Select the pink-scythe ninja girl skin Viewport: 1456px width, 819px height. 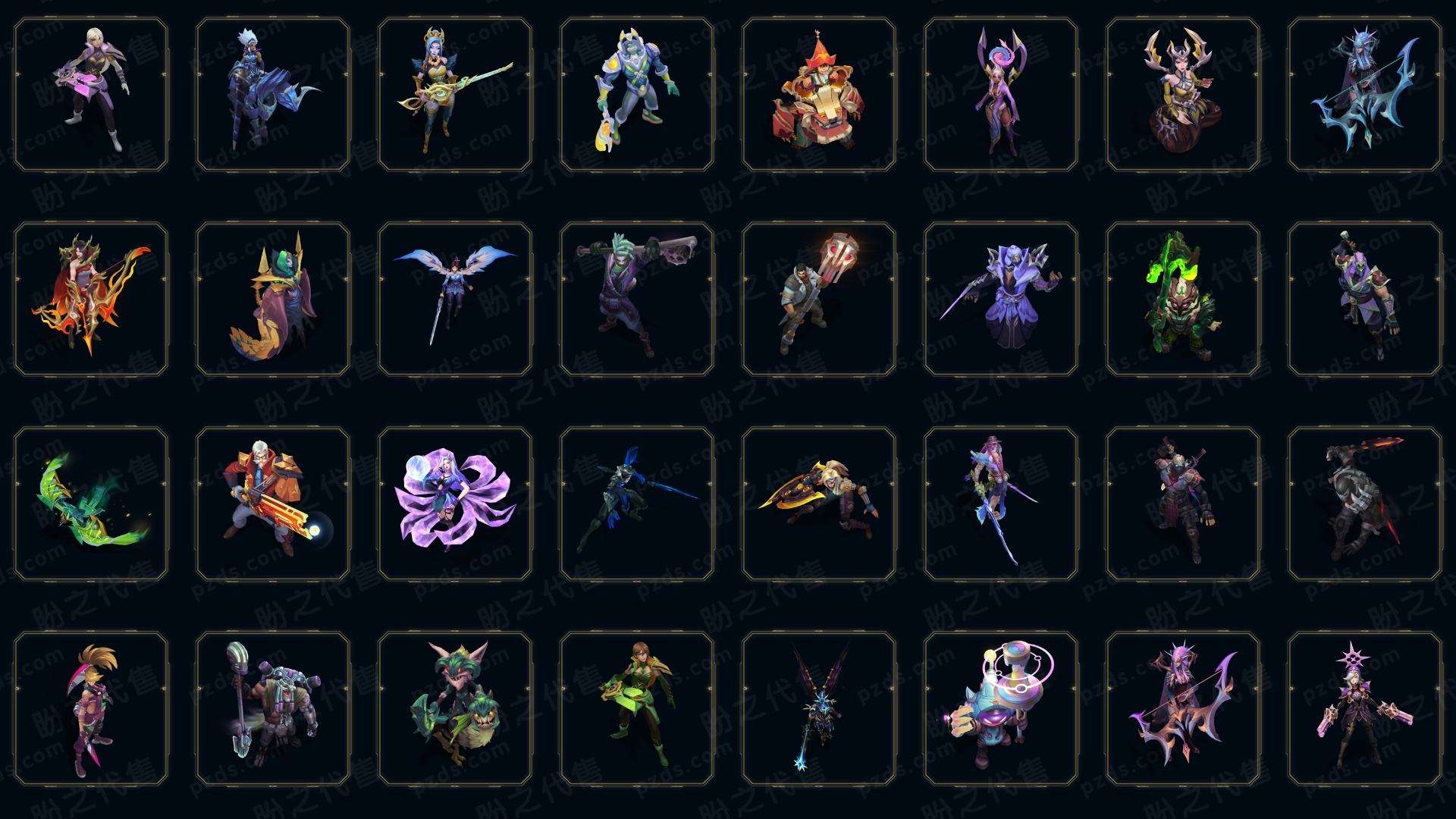(91, 708)
